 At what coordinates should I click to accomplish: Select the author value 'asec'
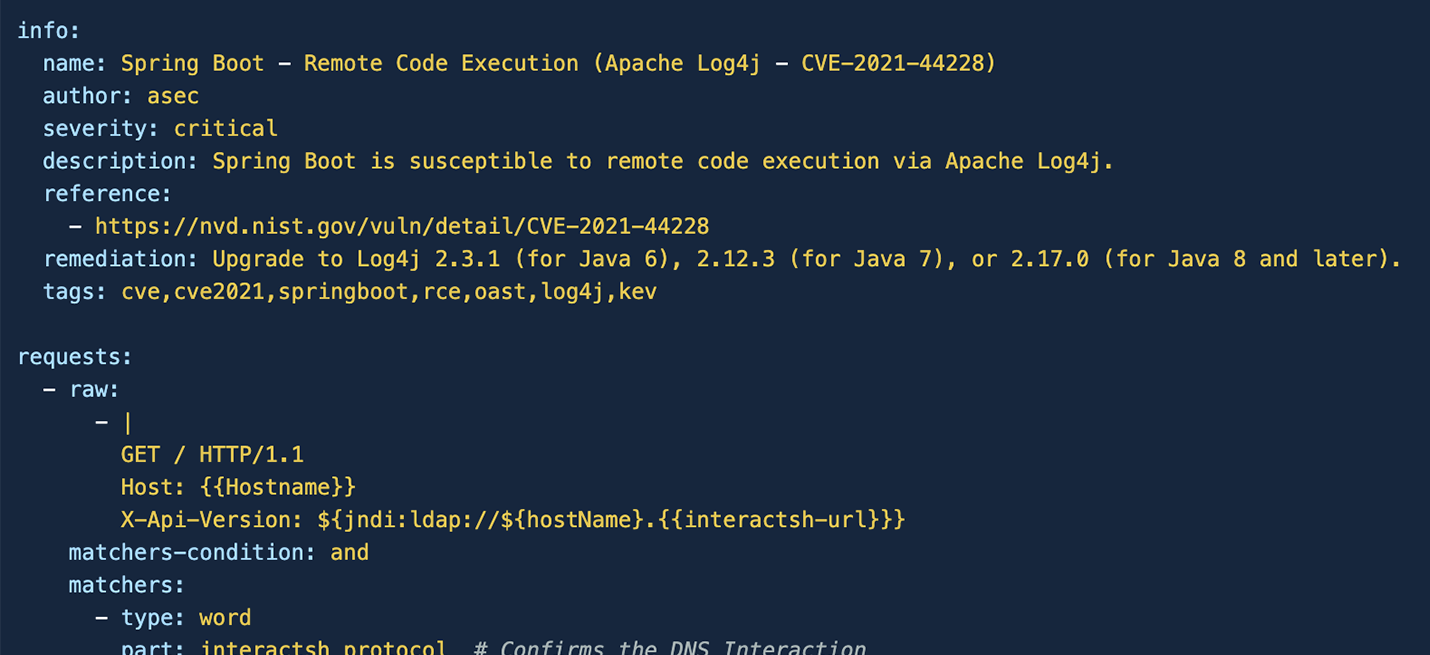(173, 96)
